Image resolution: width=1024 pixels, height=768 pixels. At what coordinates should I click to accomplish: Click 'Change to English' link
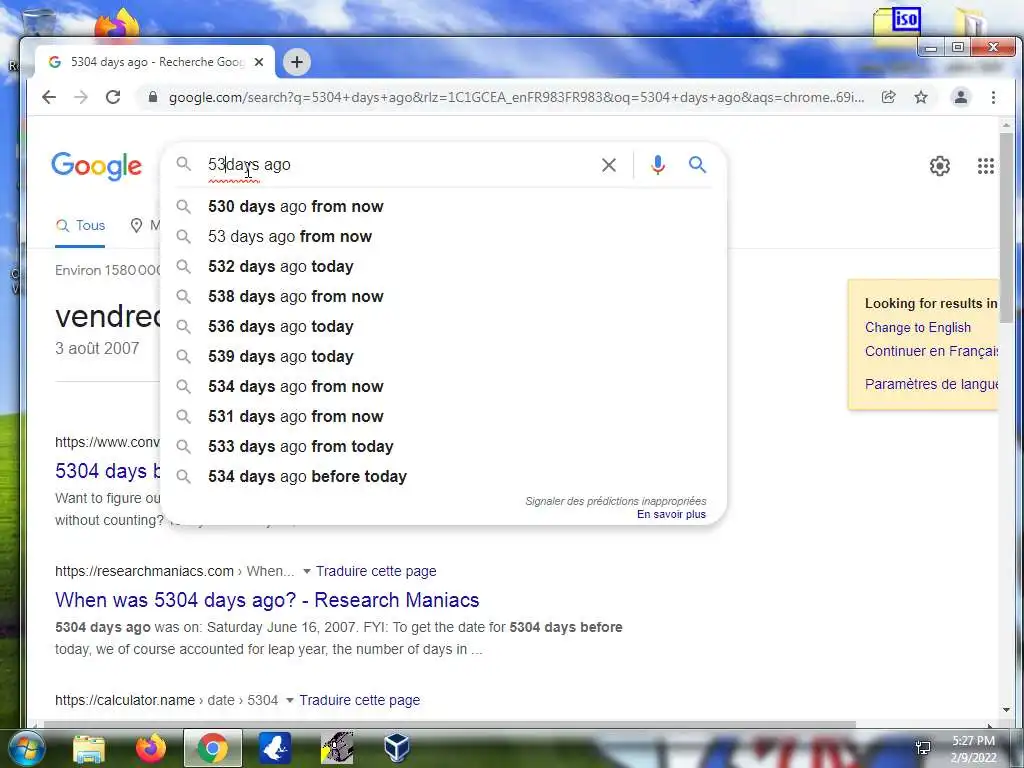tap(918, 327)
